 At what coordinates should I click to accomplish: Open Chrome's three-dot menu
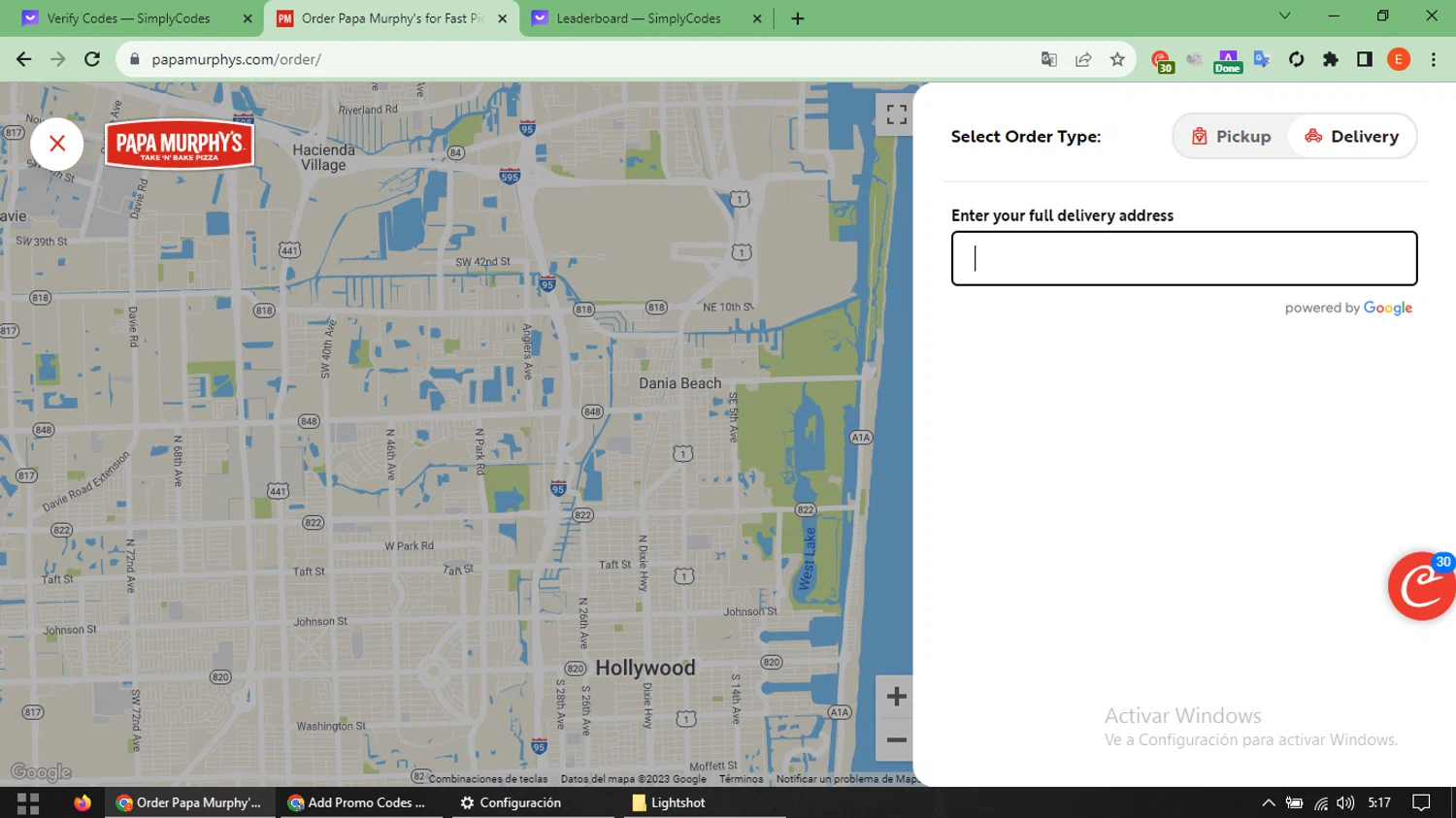click(1433, 59)
